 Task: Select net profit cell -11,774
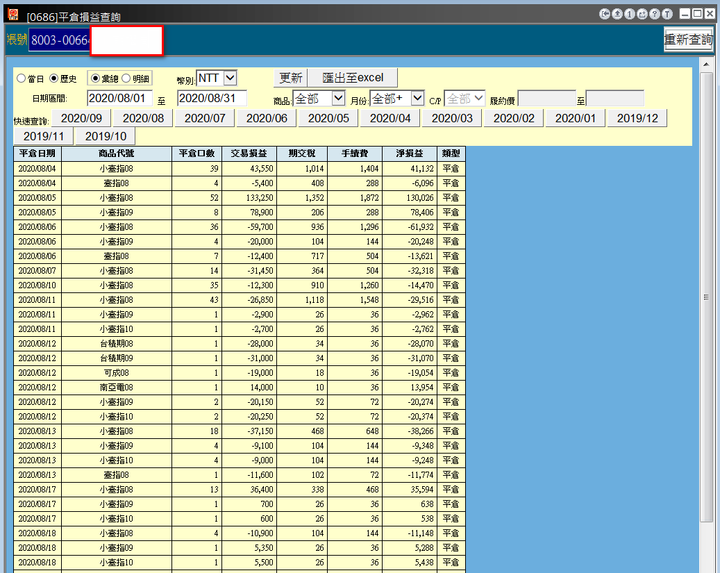410,475
